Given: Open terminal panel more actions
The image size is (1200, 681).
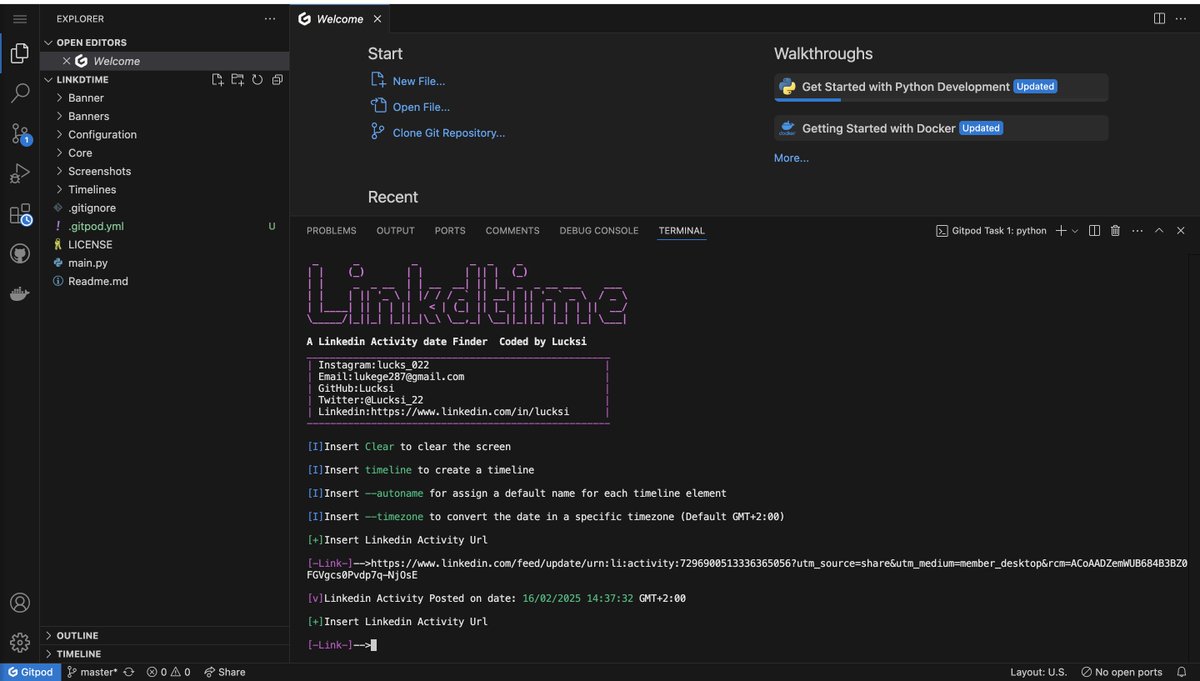Looking at the screenshot, I should tap(1137, 231).
